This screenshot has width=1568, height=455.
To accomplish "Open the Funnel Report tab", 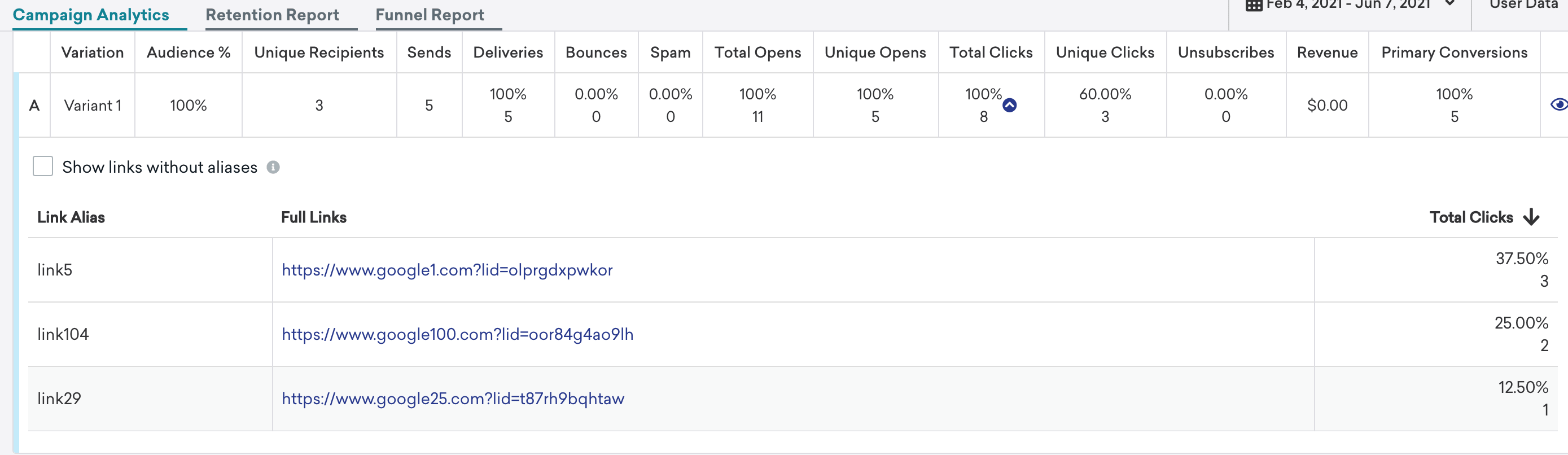I will tap(430, 15).
